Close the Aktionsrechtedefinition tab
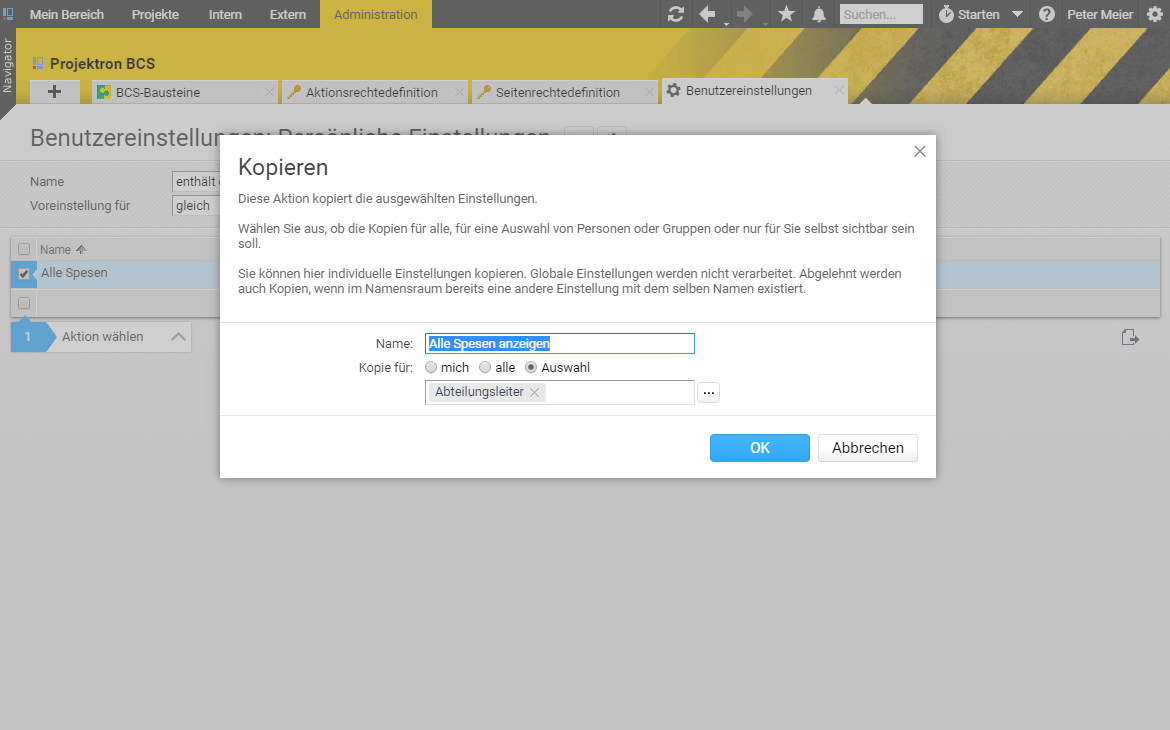 [x=459, y=92]
